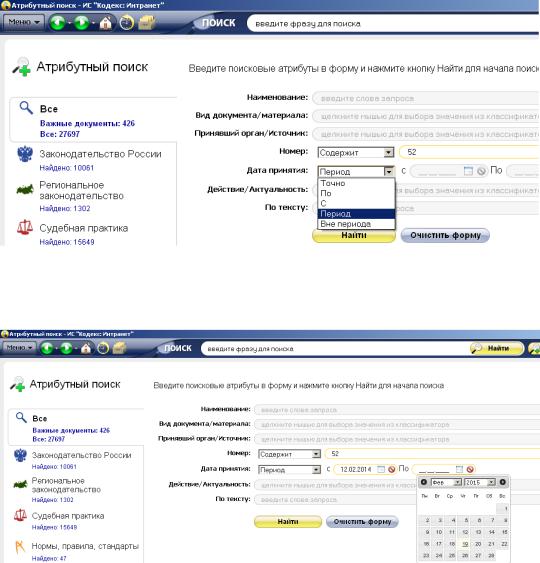Focus search phrase field in lower window

coord(334,349)
